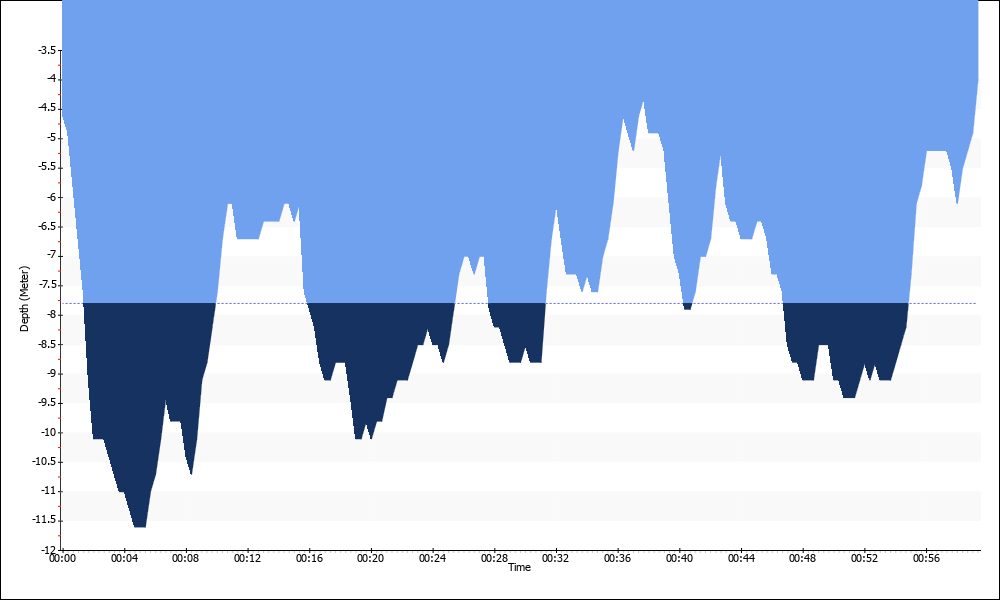Screen dimensions: 1000x600
Task: Select the -5.5 depth tick label
Action: (46, 167)
